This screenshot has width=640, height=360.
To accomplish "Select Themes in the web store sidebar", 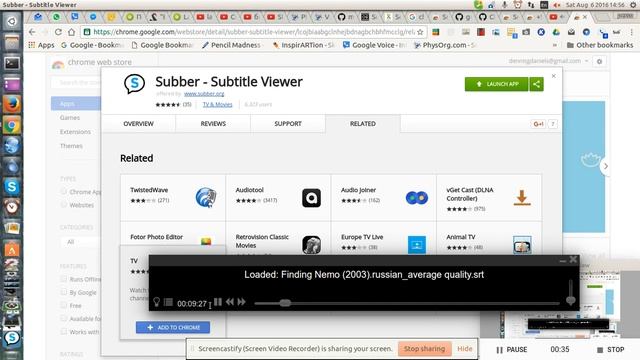I will click(71, 146).
